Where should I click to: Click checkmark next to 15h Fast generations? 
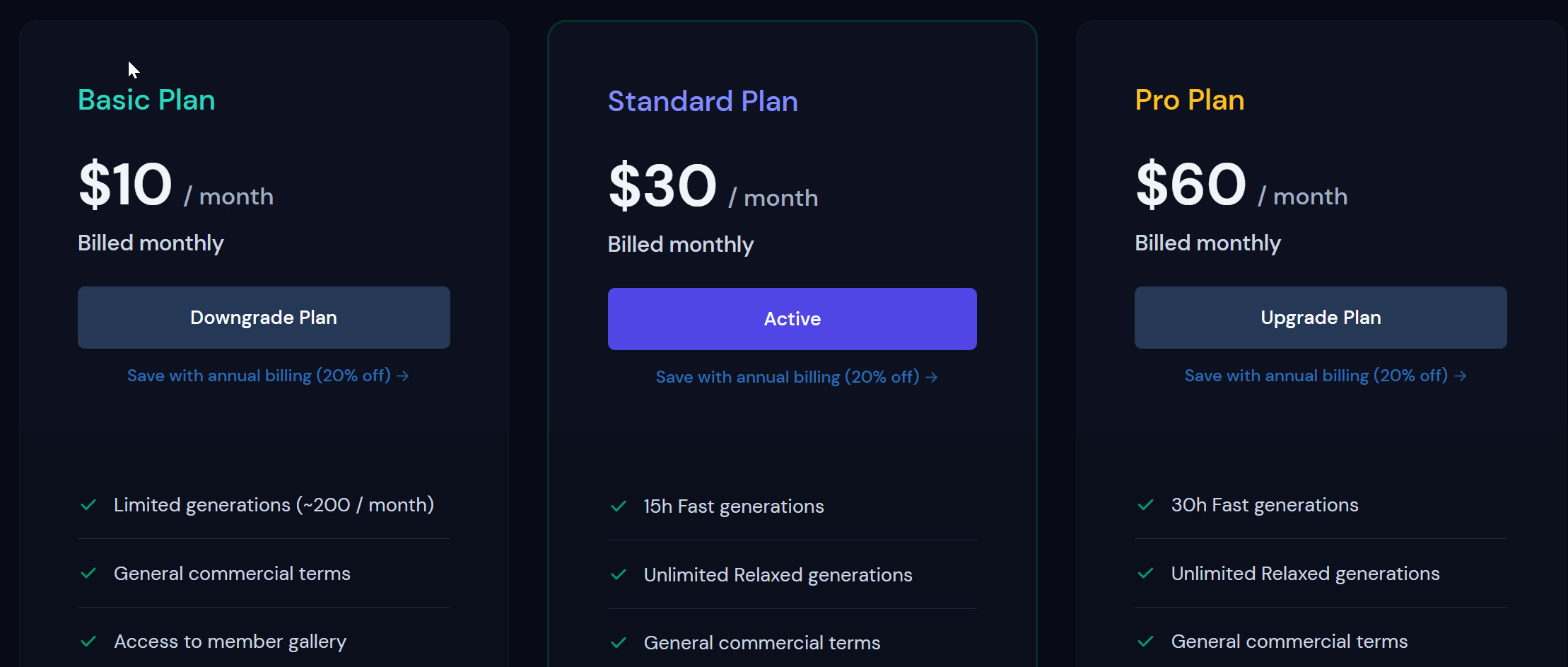(619, 506)
